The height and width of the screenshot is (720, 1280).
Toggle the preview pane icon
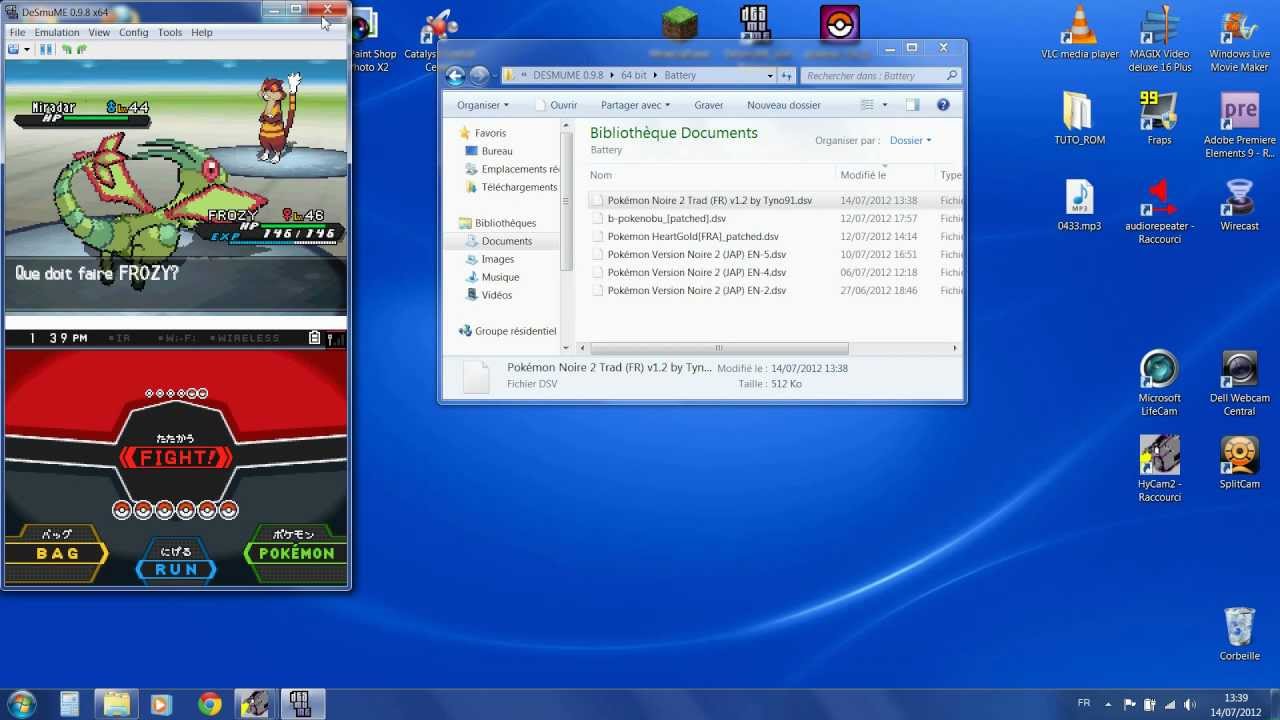click(x=912, y=105)
